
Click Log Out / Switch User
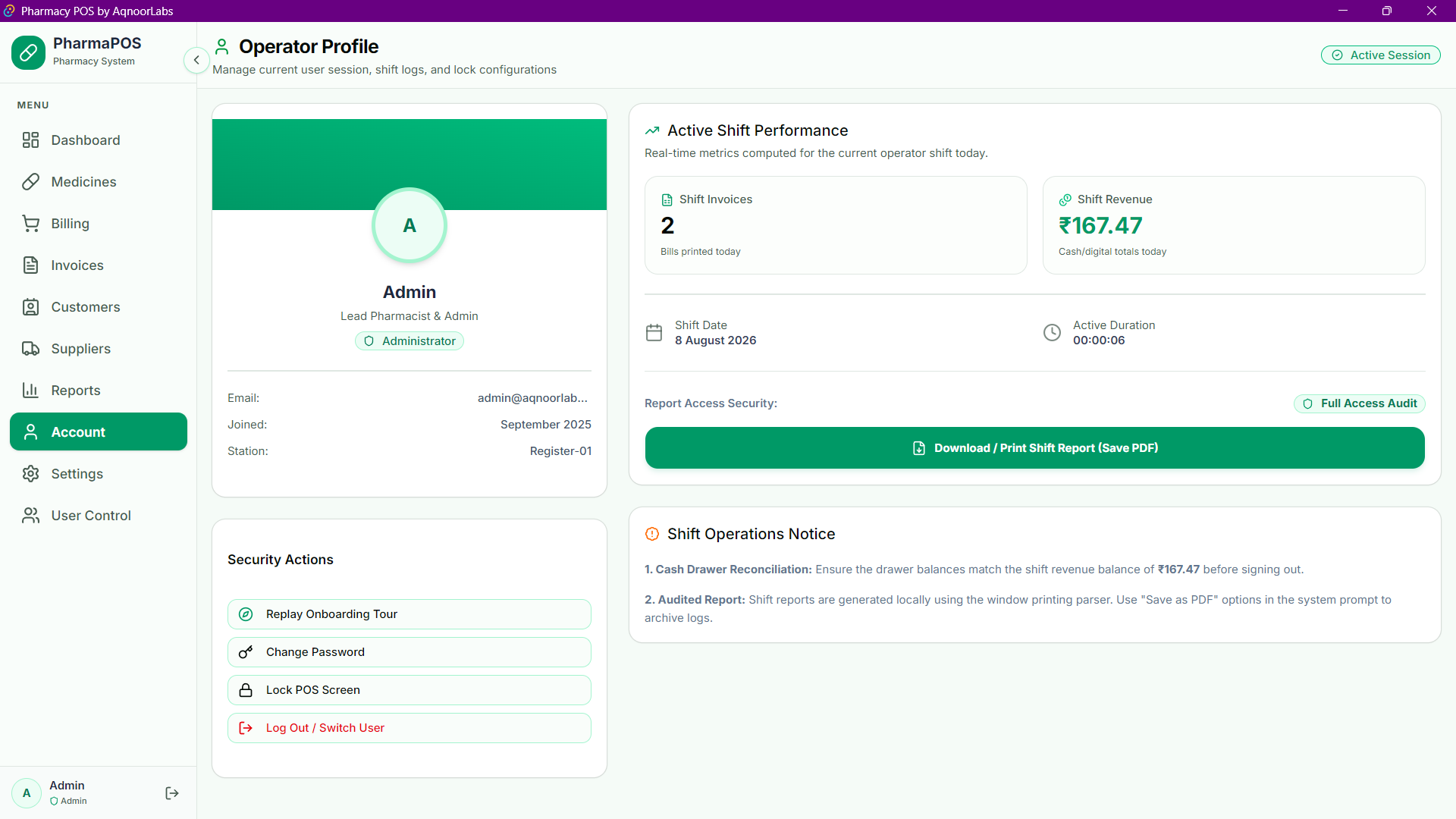click(409, 728)
